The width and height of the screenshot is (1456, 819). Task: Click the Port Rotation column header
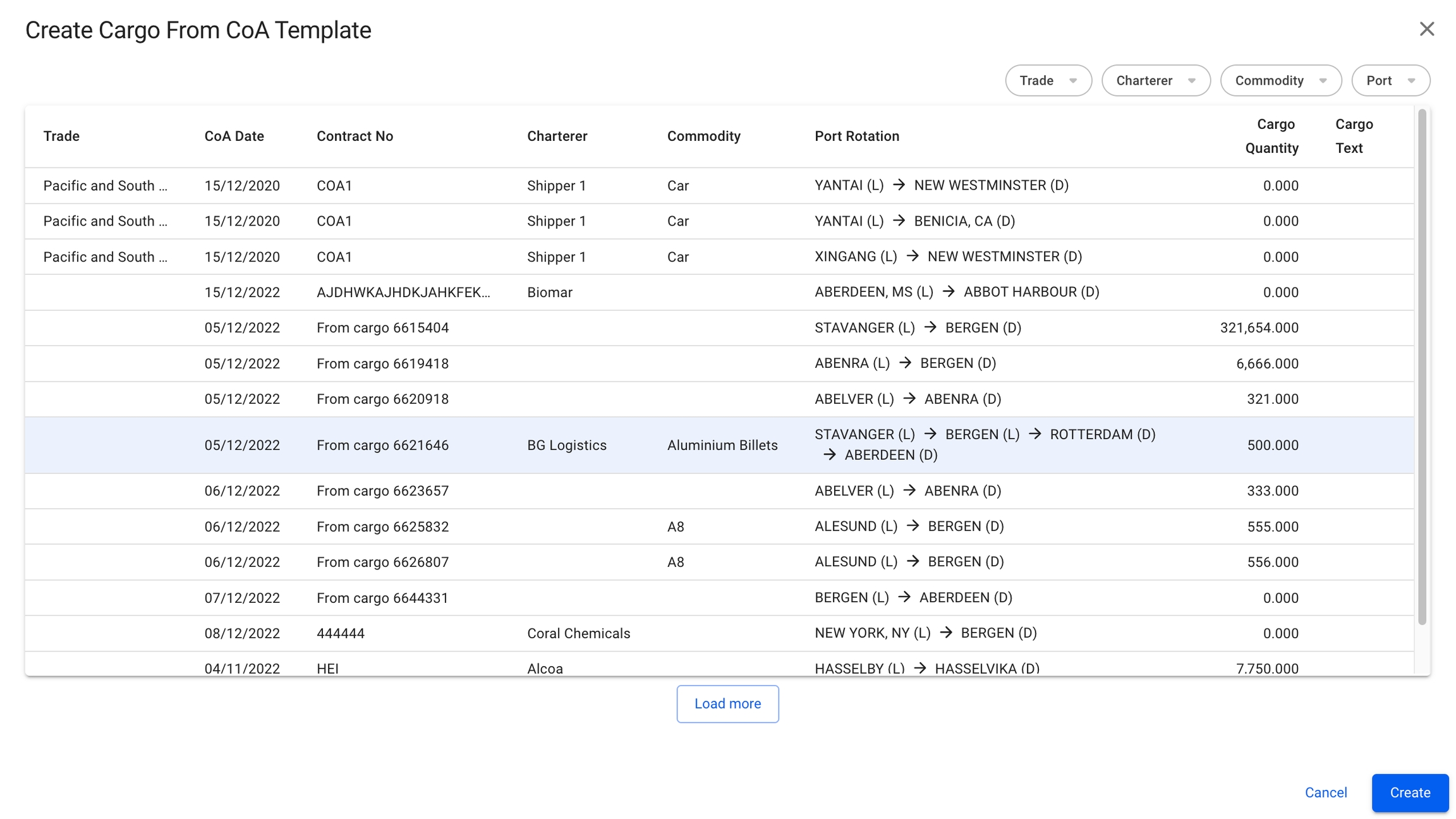[856, 136]
